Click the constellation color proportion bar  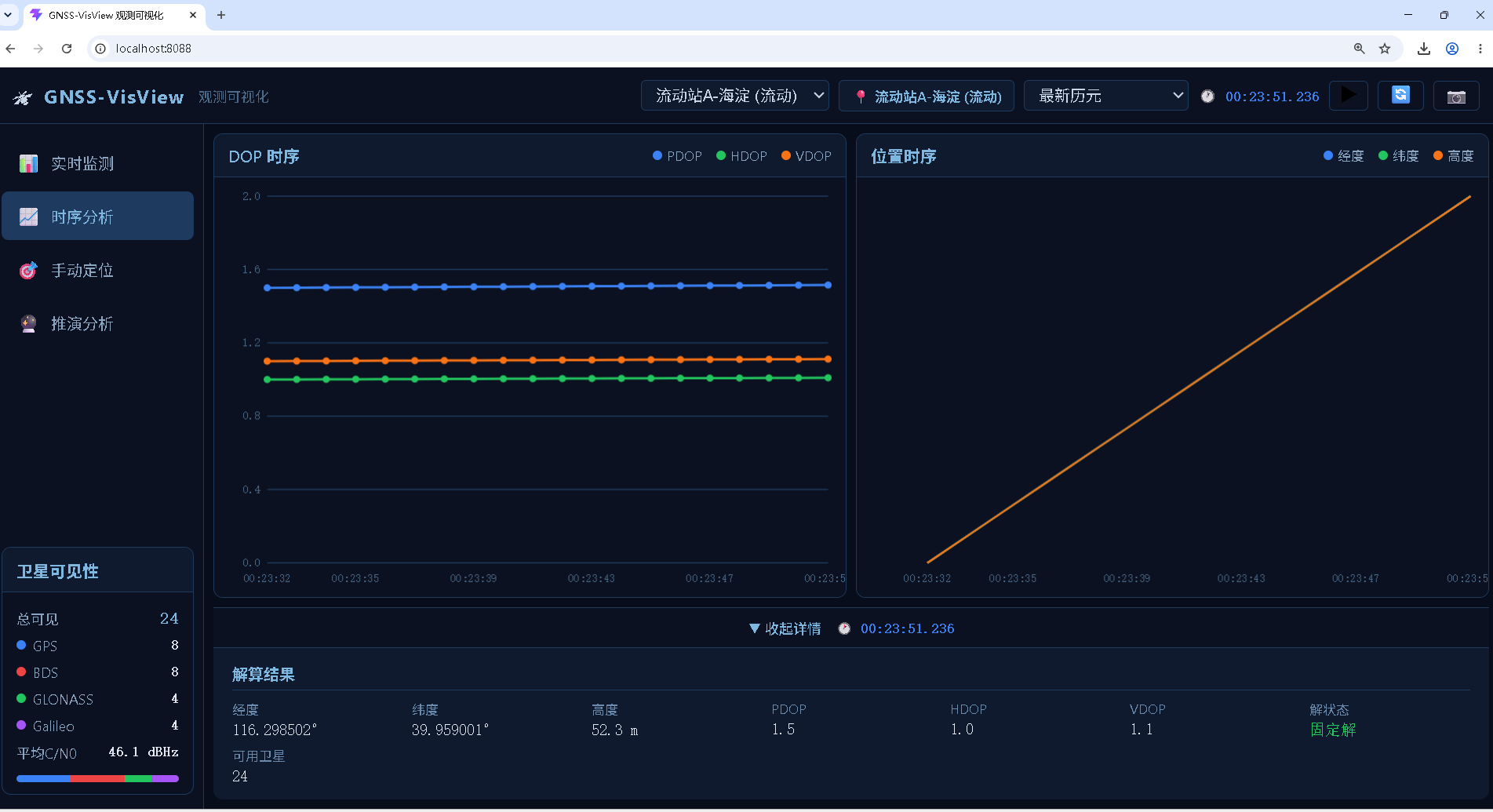(x=98, y=778)
